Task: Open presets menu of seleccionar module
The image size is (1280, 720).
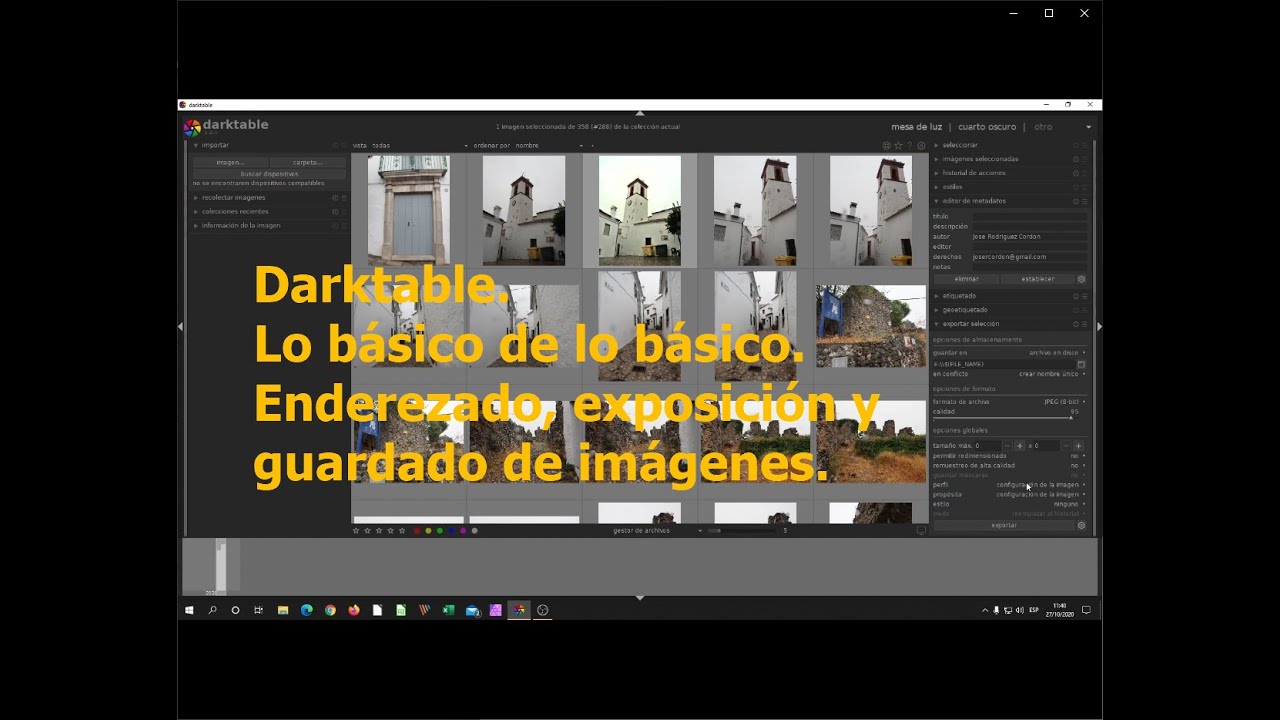Action: click(1085, 145)
